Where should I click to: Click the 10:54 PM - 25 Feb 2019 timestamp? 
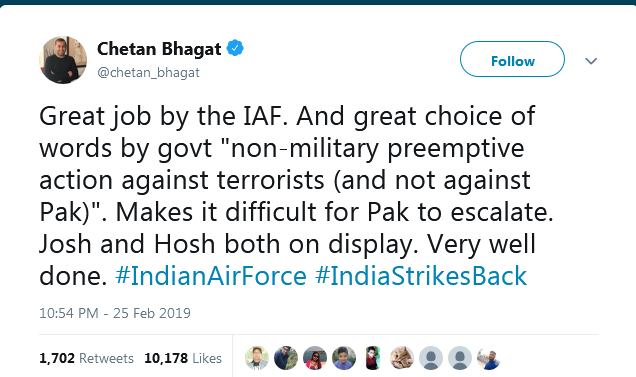click(115, 313)
